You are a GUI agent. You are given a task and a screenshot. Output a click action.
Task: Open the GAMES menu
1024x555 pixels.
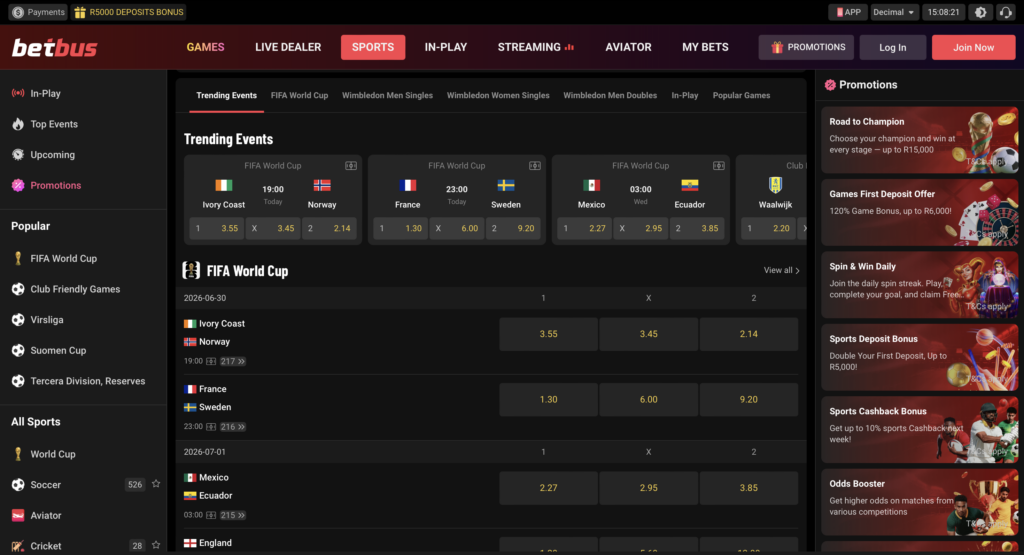tap(205, 47)
